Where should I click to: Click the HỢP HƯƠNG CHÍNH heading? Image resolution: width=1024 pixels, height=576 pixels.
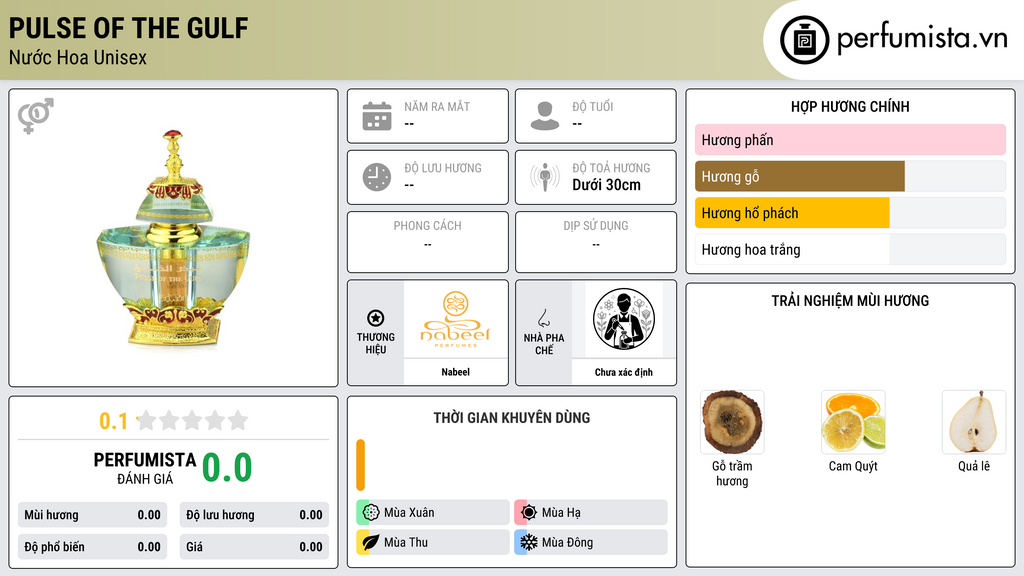coord(850,106)
